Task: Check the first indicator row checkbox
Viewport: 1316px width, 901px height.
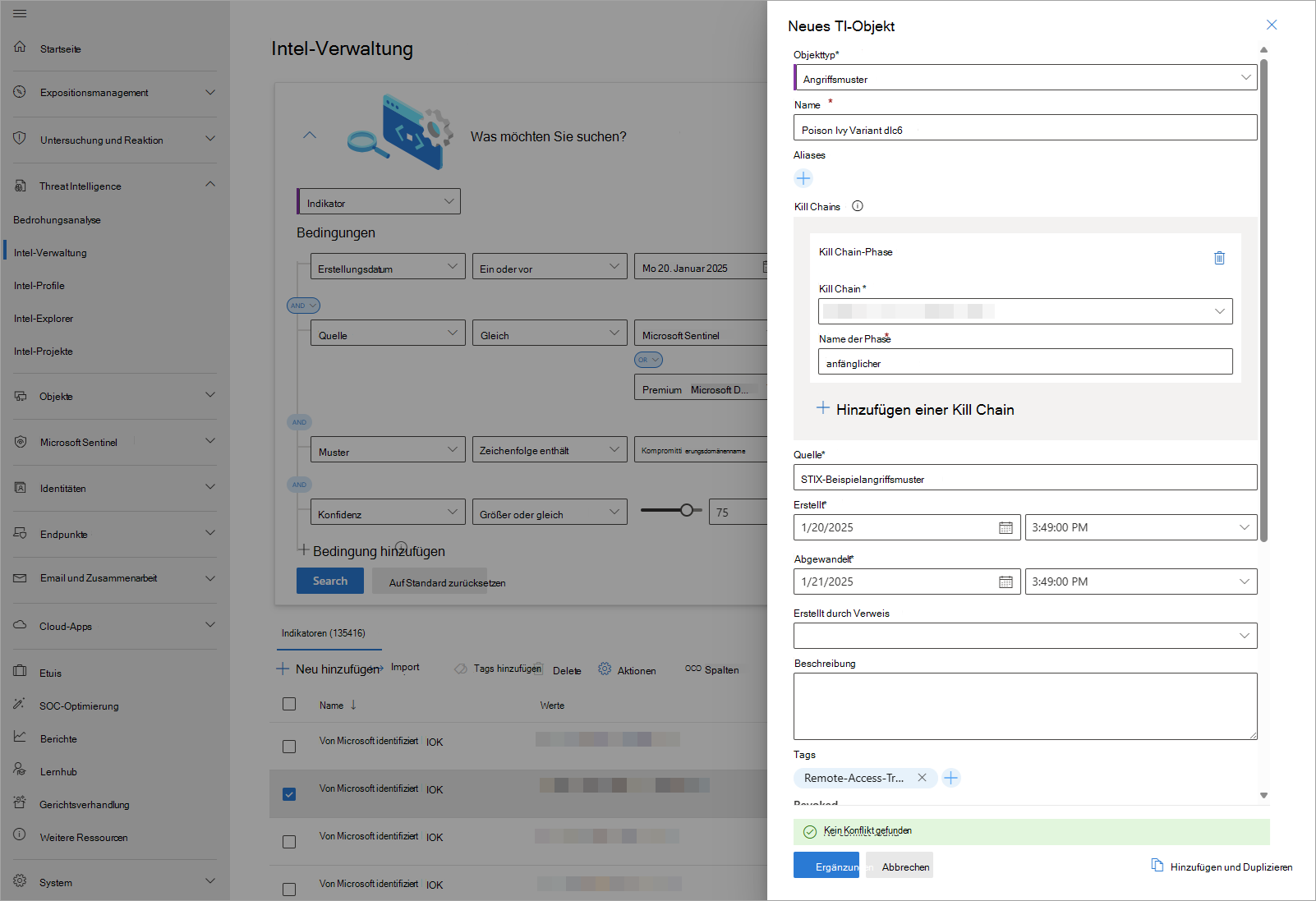Action: click(x=289, y=747)
